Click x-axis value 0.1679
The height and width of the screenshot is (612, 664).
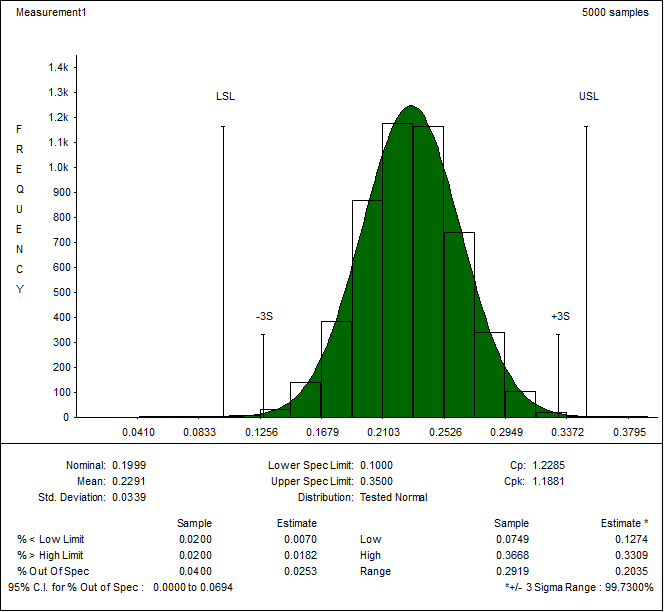click(323, 432)
